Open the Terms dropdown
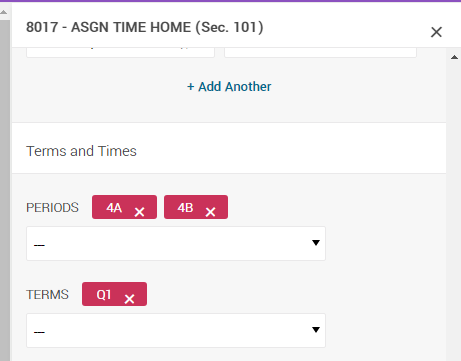The width and height of the screenshot is (461, 361). [176, 331]
